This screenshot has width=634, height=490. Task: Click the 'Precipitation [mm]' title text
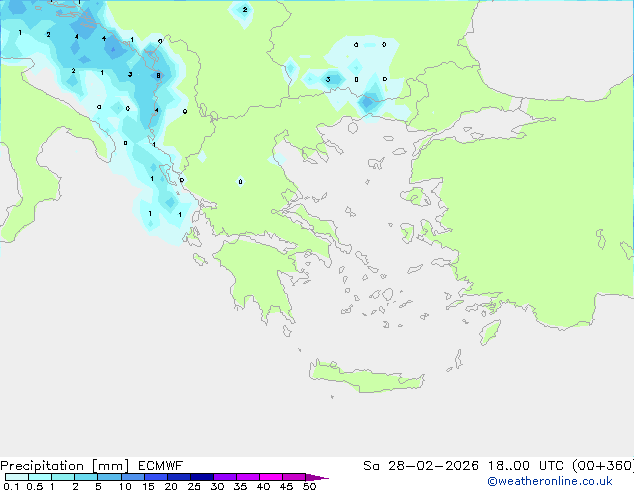65,466
